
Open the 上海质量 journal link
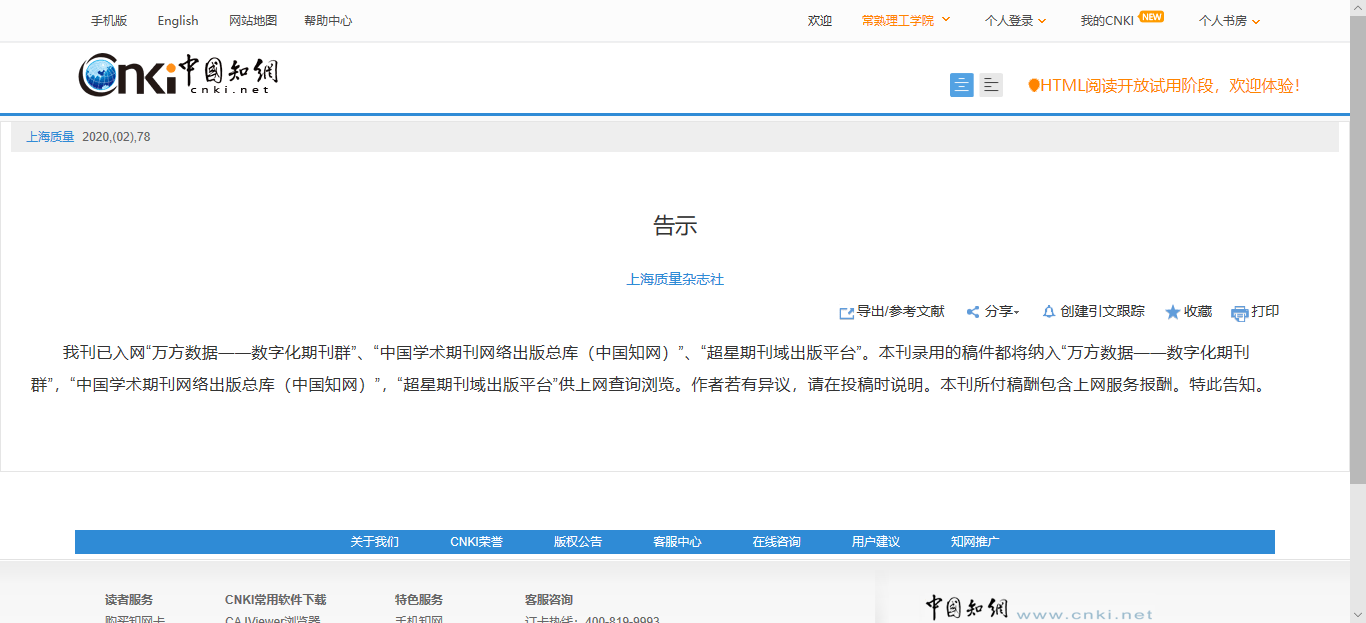tap(50, 137)
